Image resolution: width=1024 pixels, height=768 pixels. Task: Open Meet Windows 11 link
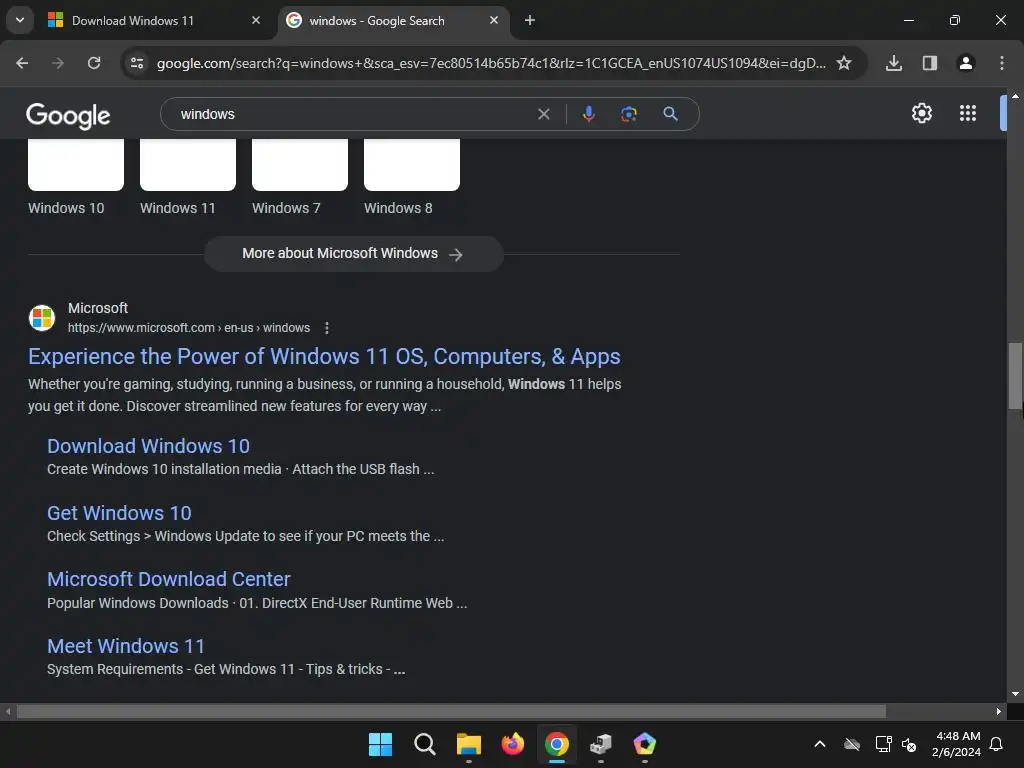pyautogui.click(x=125, y=646)
